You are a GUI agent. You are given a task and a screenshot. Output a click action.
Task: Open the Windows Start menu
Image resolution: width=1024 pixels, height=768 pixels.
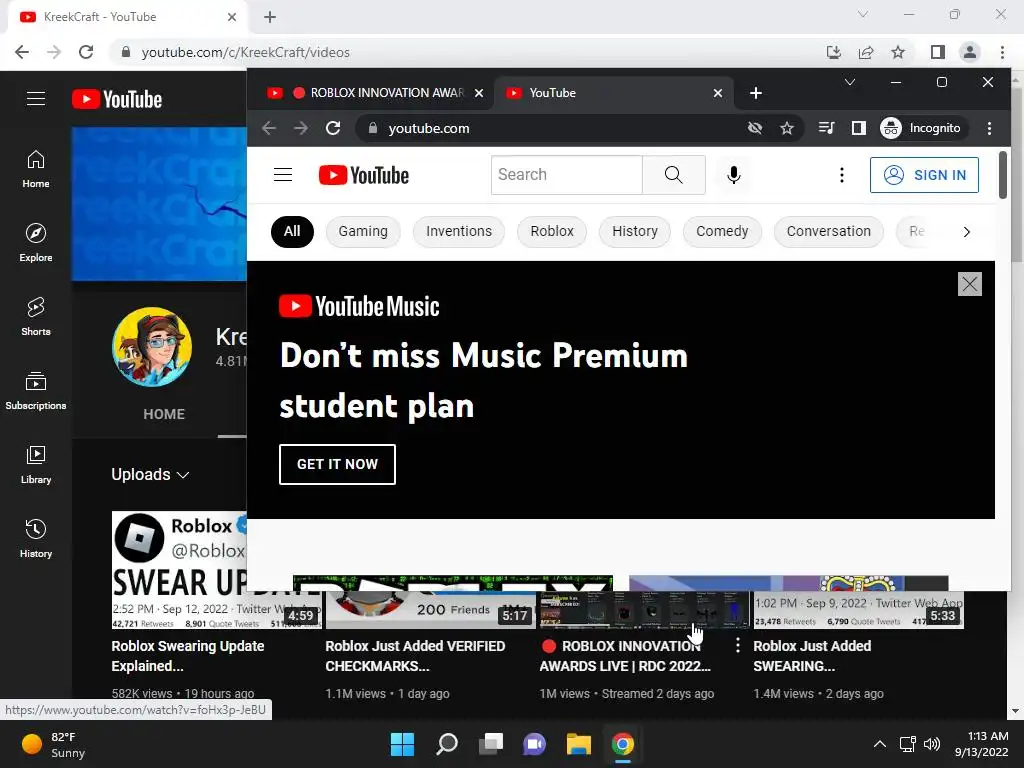tap(402, 744)
